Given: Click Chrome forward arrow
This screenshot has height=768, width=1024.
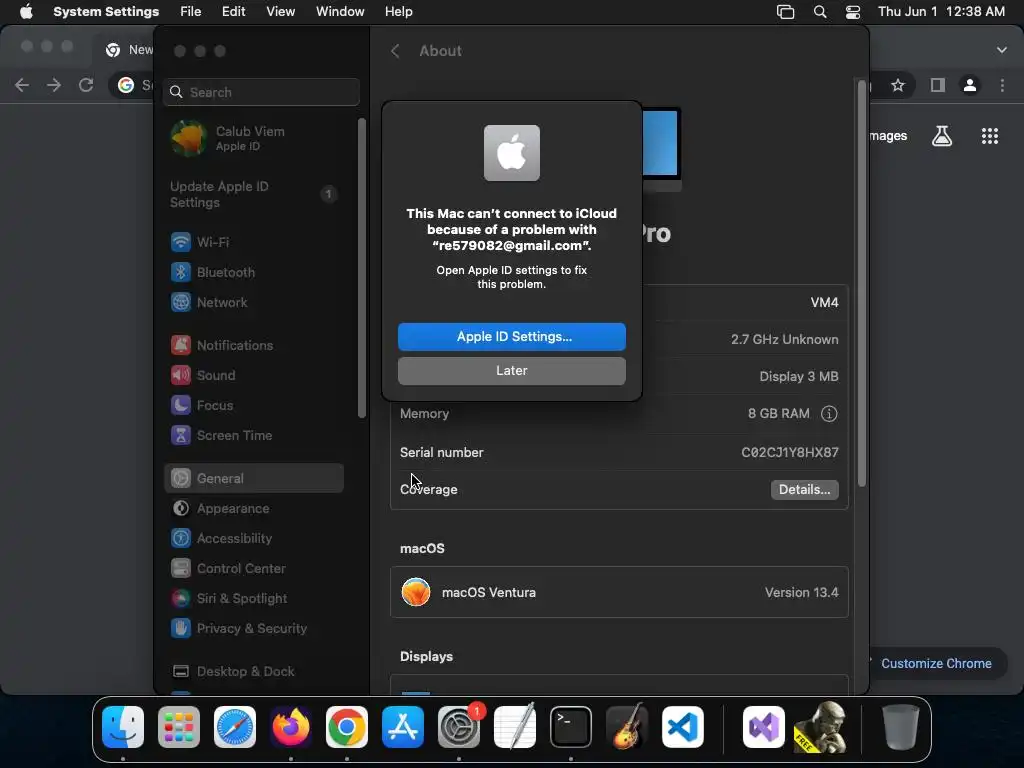Looking at the screenshot, I should pyautogui.click(x=54, y=85).
